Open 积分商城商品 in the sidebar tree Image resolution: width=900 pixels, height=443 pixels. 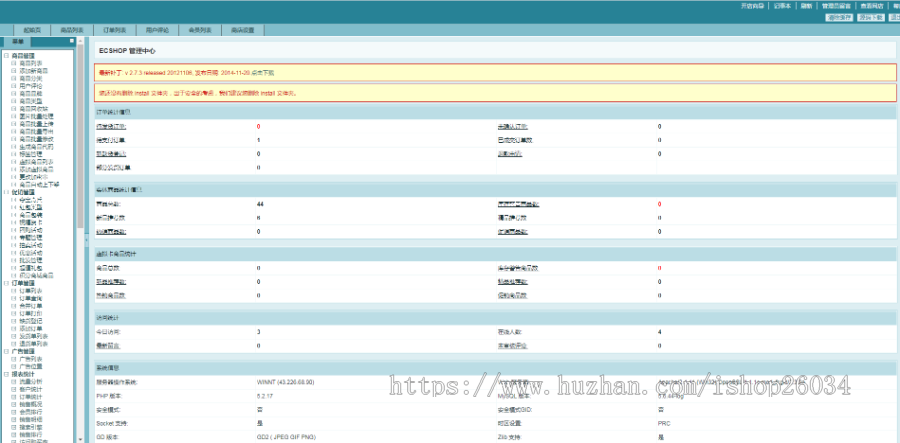[37, 275]
